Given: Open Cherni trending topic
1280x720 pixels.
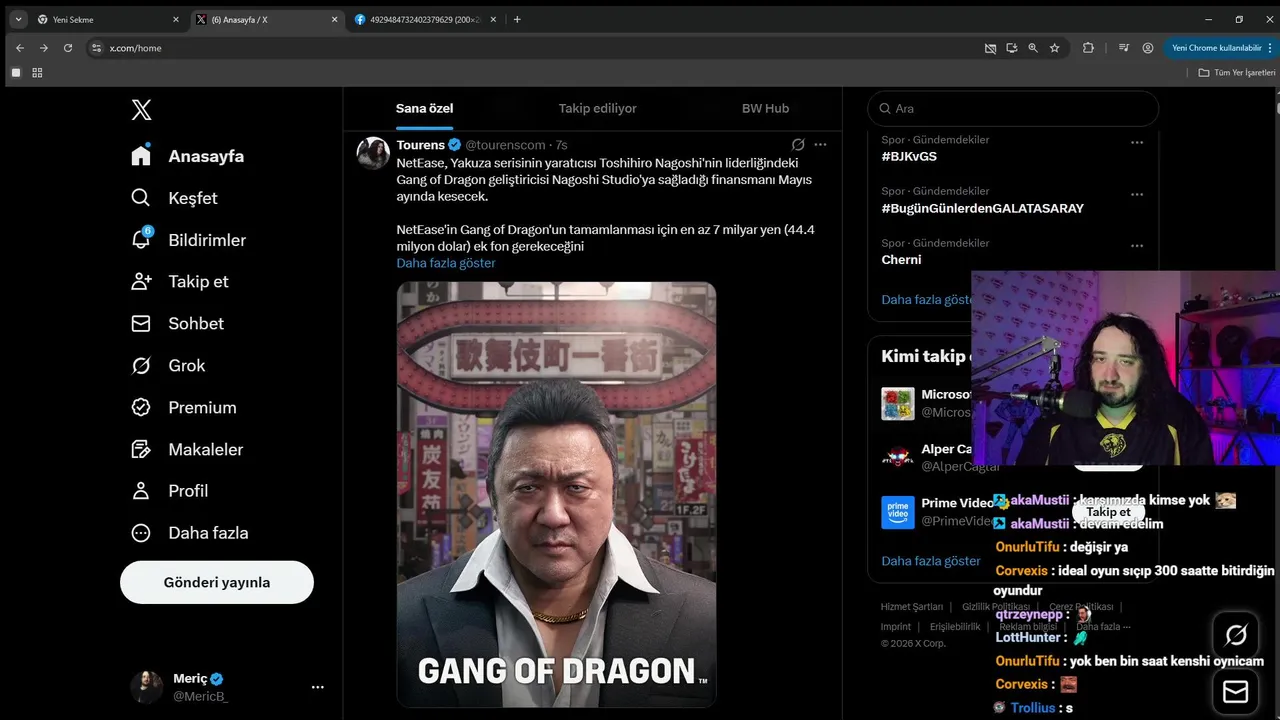Looking at the screenshot, I should coord(901,260).
